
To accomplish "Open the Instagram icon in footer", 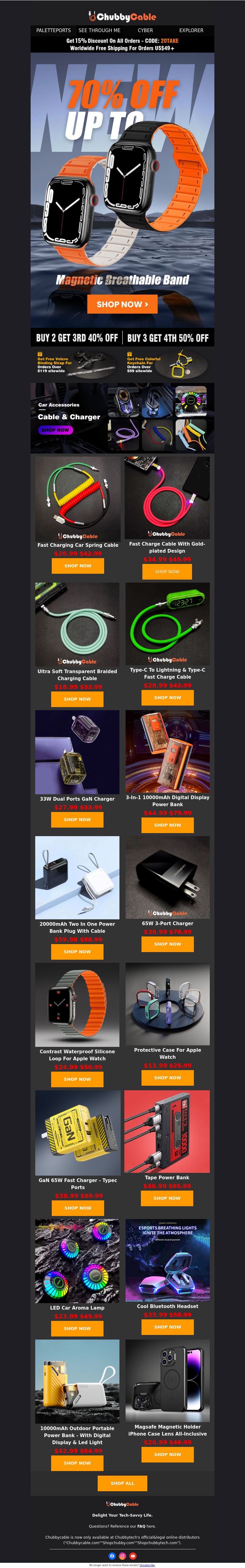I will [x=123, y=1556].
